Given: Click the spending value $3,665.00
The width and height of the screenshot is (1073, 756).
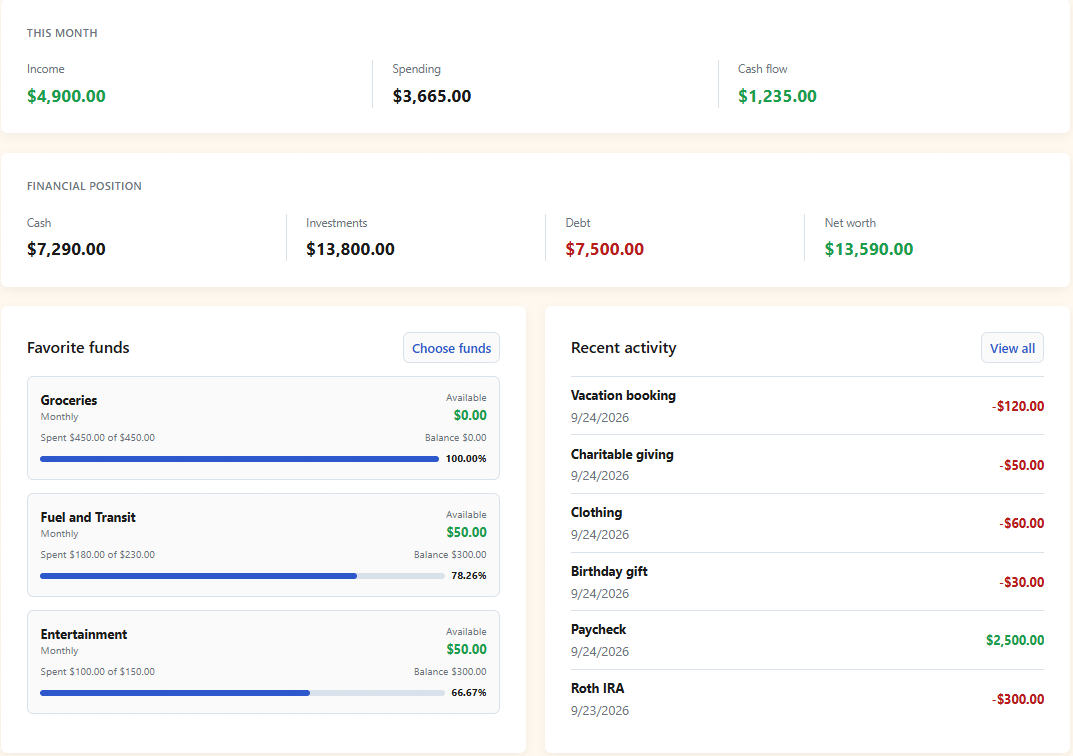Looking at the screenshot, I should [x=432, y=96].
